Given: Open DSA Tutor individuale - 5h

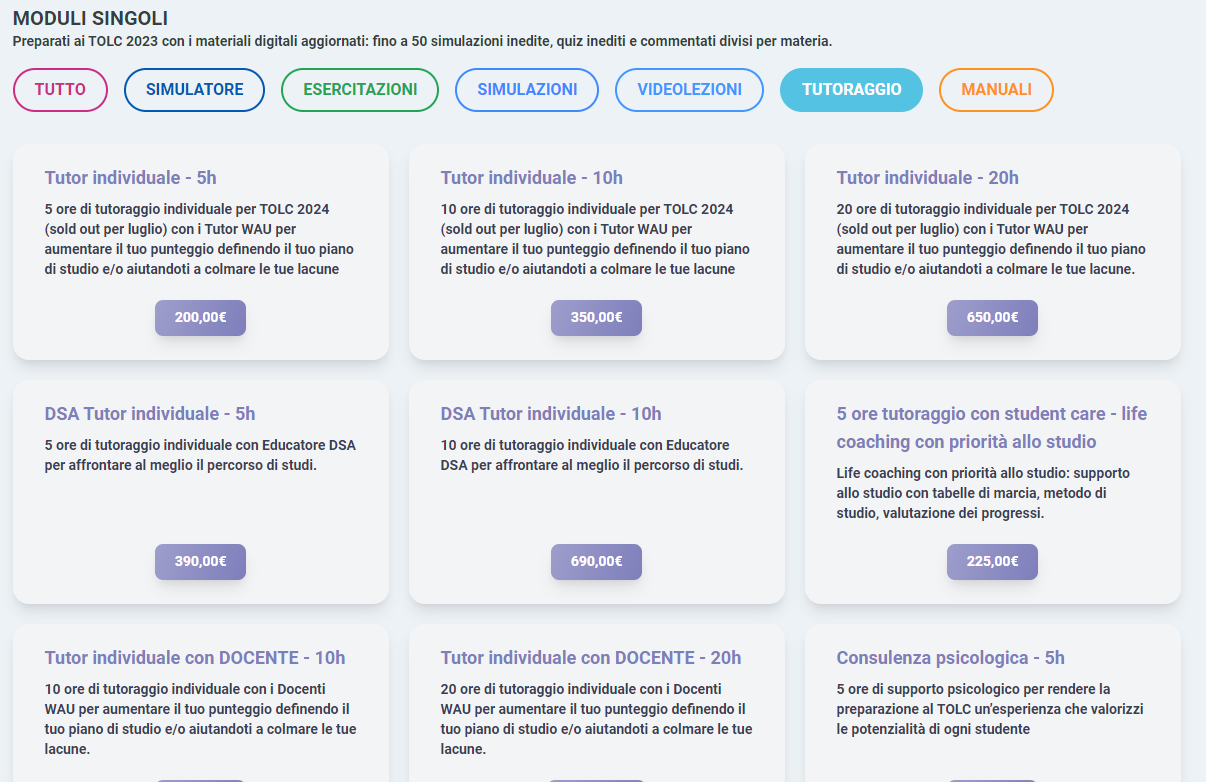Looking at the screenshot, I should click(150, 414).
